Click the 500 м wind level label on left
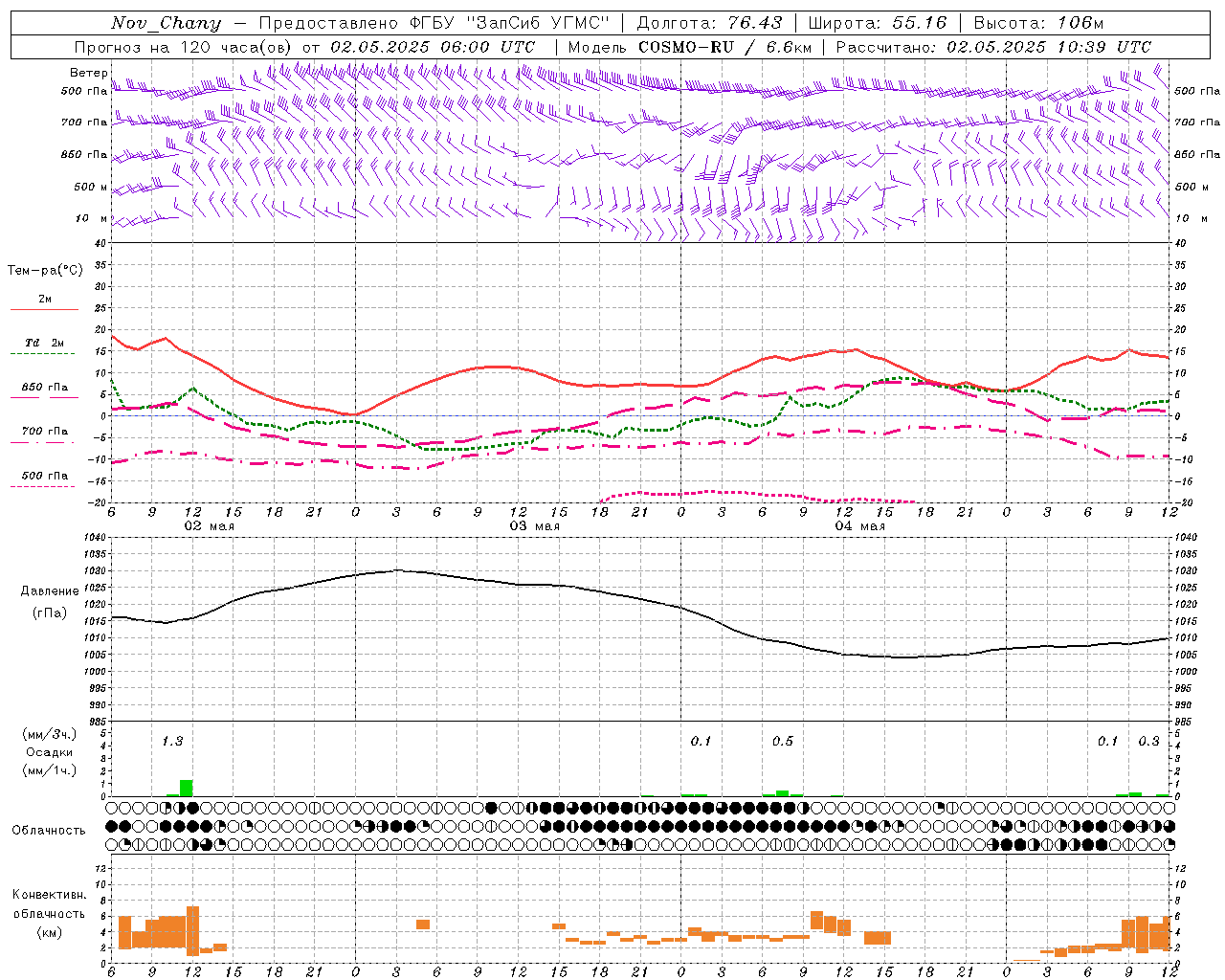1225x980 pixels. tap(92, 187)
